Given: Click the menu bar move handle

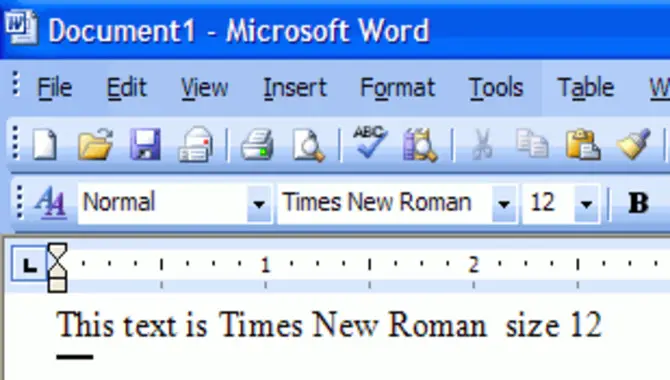Looking at the screenshot, I should [16, 83].
